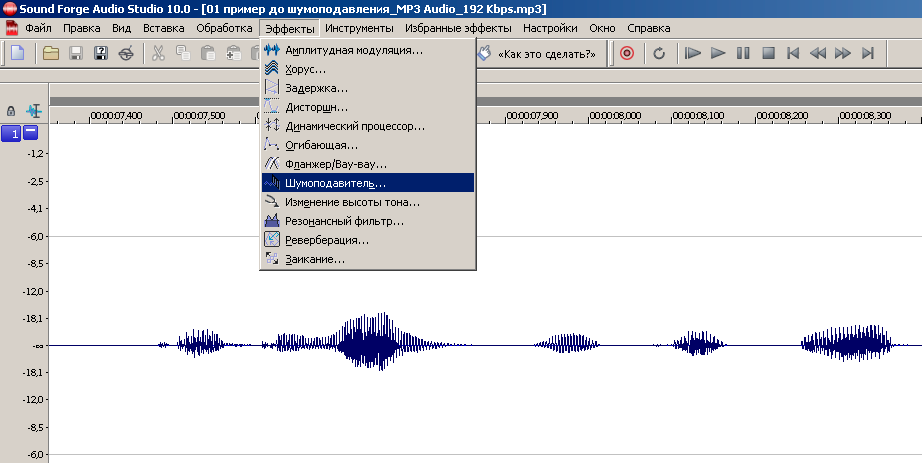The width and height of the screenshot is (922, 463).
Task: Click the Paste clipboard icon
Action: pyautogui.click(x=208, y=53)
